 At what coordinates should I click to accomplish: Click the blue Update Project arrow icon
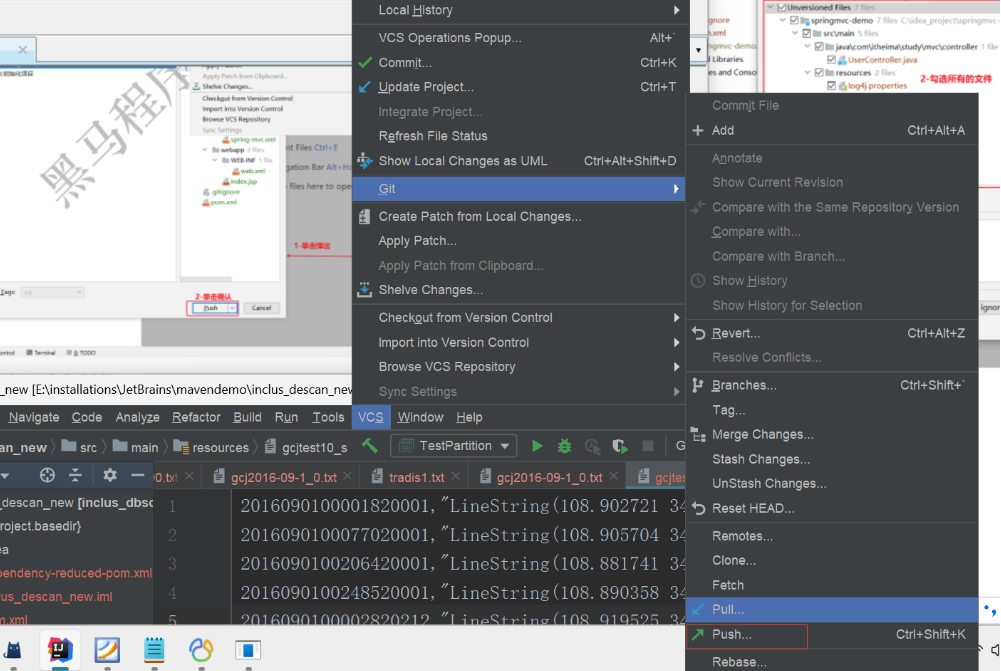pyautogui.click(x=365, y=87)
